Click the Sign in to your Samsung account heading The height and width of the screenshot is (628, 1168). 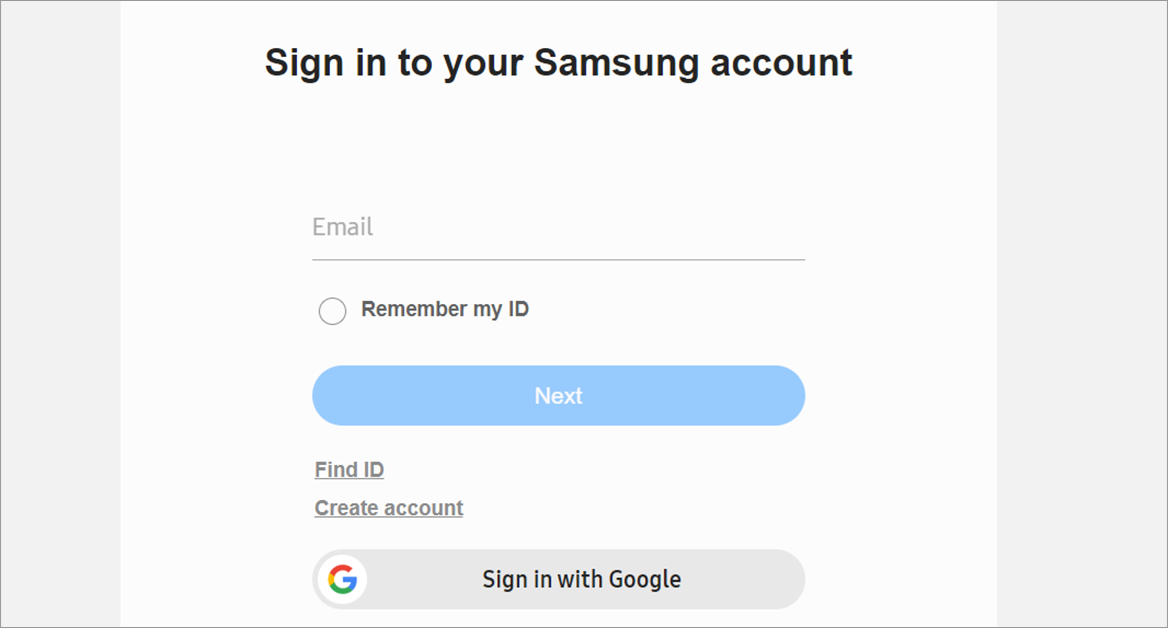coord(558,62)
